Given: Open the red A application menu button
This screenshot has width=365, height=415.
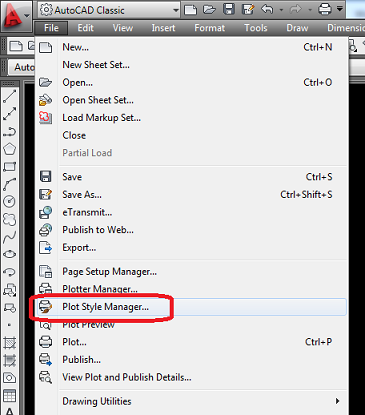Looking at the screenshot, I should pos(16,15).
